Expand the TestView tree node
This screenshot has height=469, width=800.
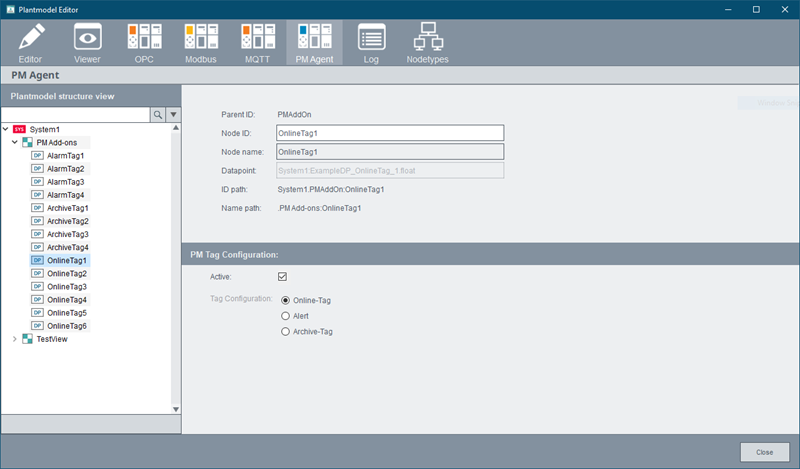point(14,339)
